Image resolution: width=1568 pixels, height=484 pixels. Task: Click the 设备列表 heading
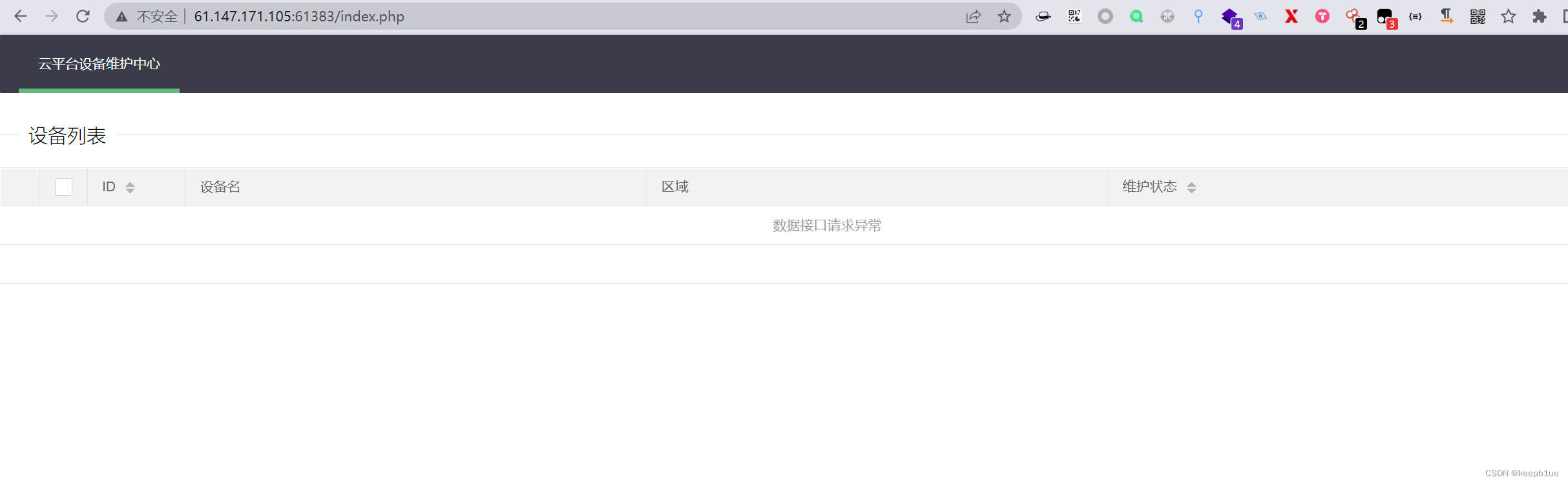tap(67, 136)
